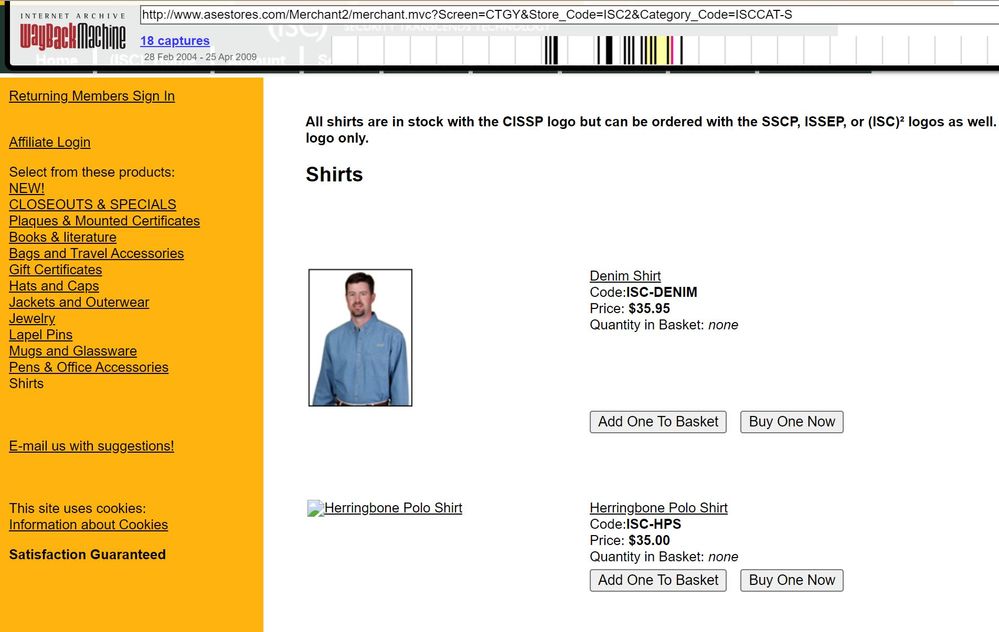Add Herringbone Polo Shirt to basket

pyautogui.click(x=658, y=580)
